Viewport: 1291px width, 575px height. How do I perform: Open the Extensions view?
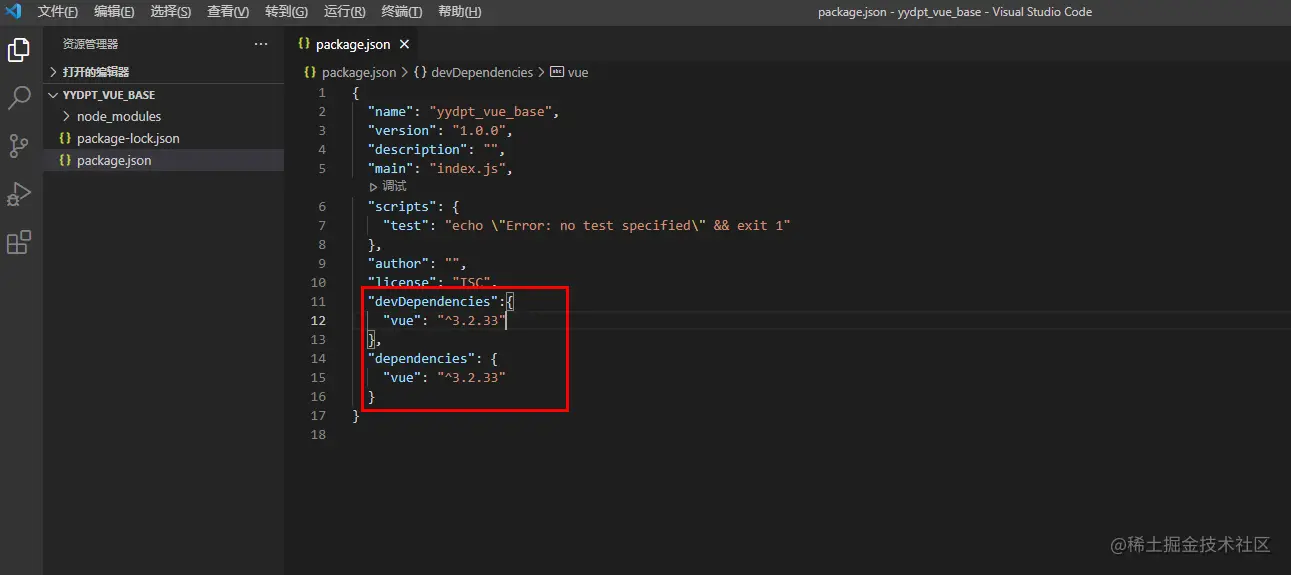(19, 242)
